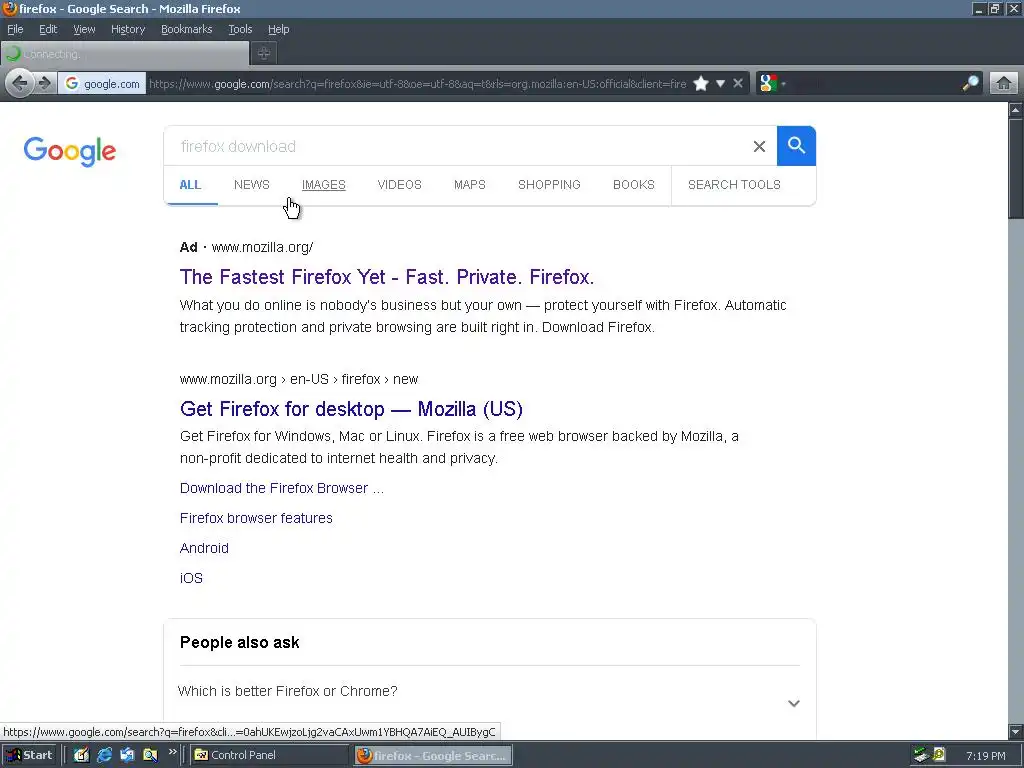Click the Google site identity icon in address bar
This screenshot has width=1024, height=768.
point(102,84)
